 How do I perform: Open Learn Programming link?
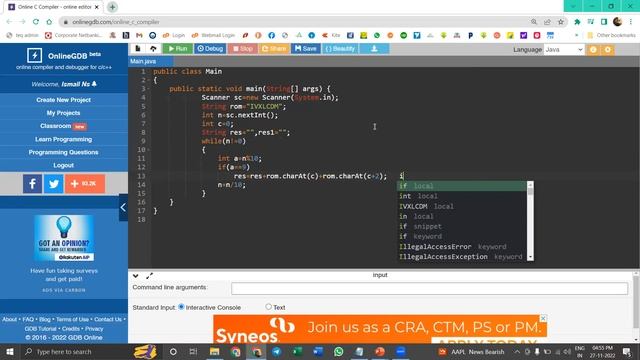pyautogui.click(x=64, y=139)
